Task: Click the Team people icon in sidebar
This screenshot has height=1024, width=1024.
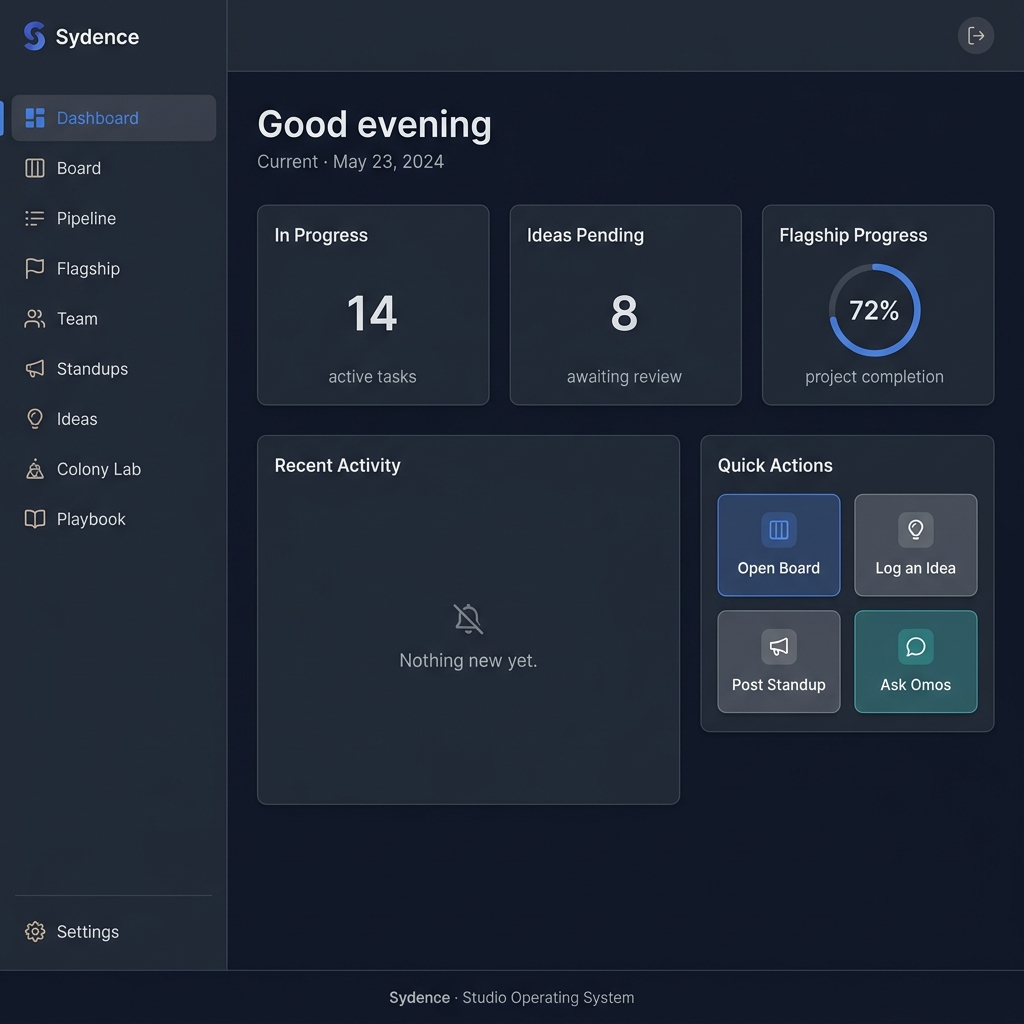Action: point(35,319)
